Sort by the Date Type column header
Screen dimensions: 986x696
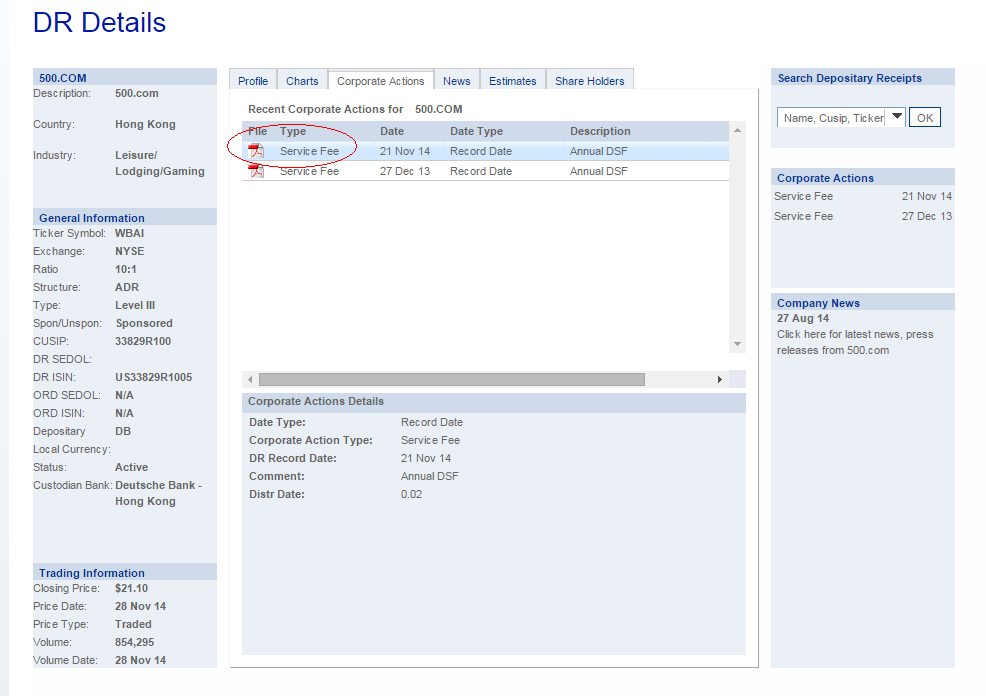coord(476,131)
